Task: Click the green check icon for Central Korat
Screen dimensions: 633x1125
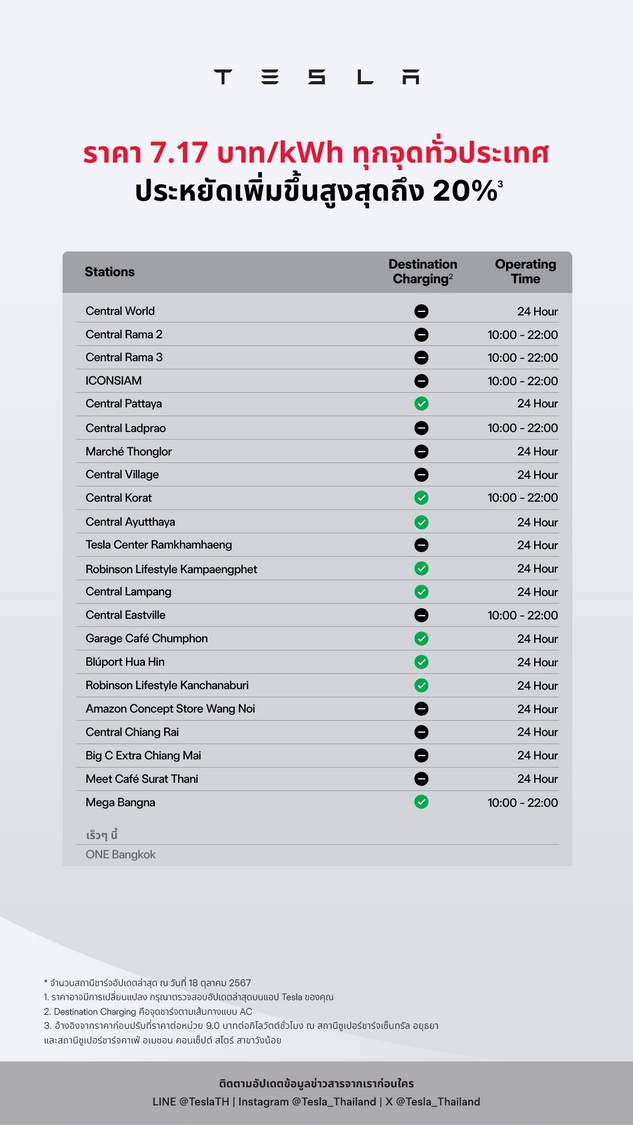Action: point(421,498)
